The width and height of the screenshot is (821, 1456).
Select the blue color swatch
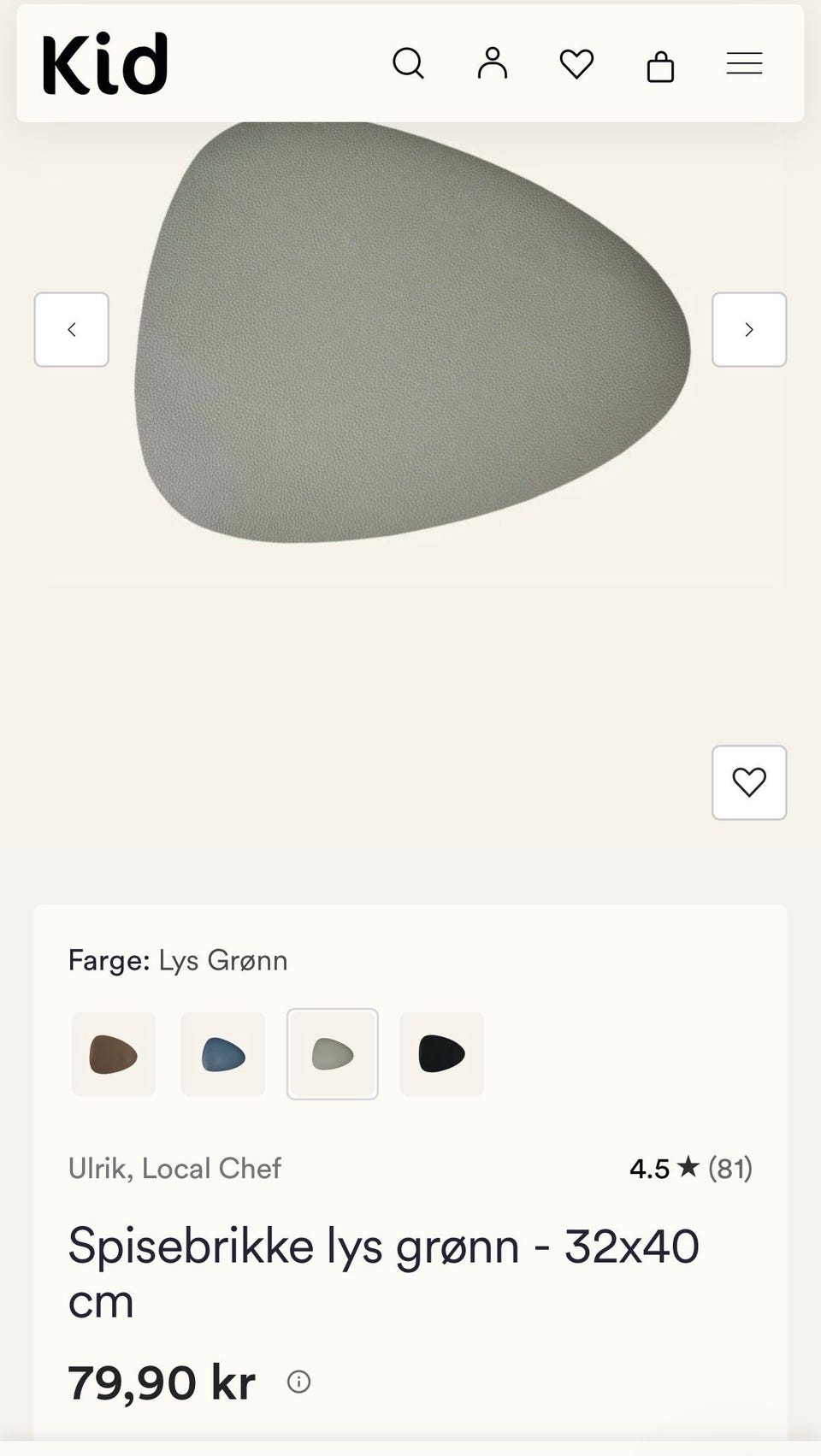pos(223,1054)
